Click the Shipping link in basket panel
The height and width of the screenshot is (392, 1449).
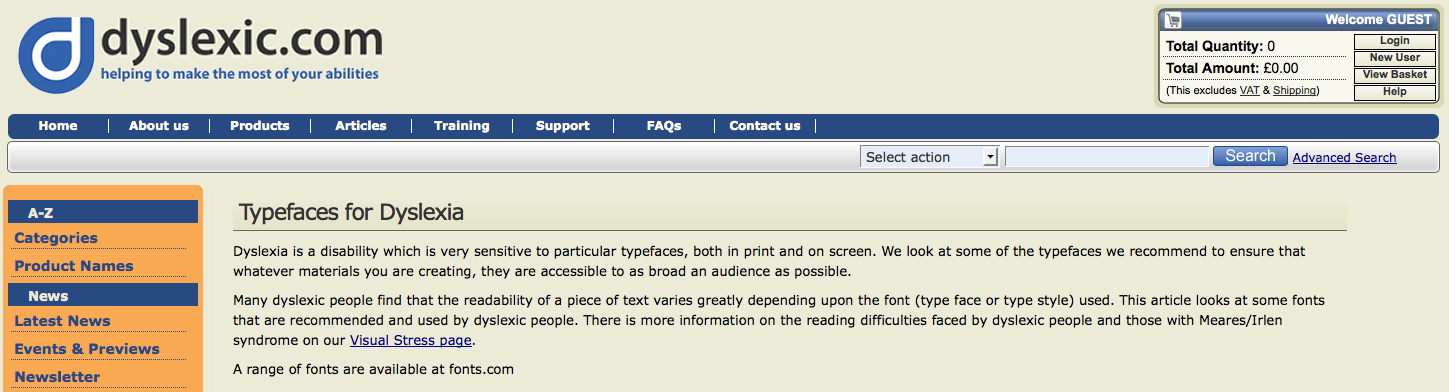point(1294,90)
